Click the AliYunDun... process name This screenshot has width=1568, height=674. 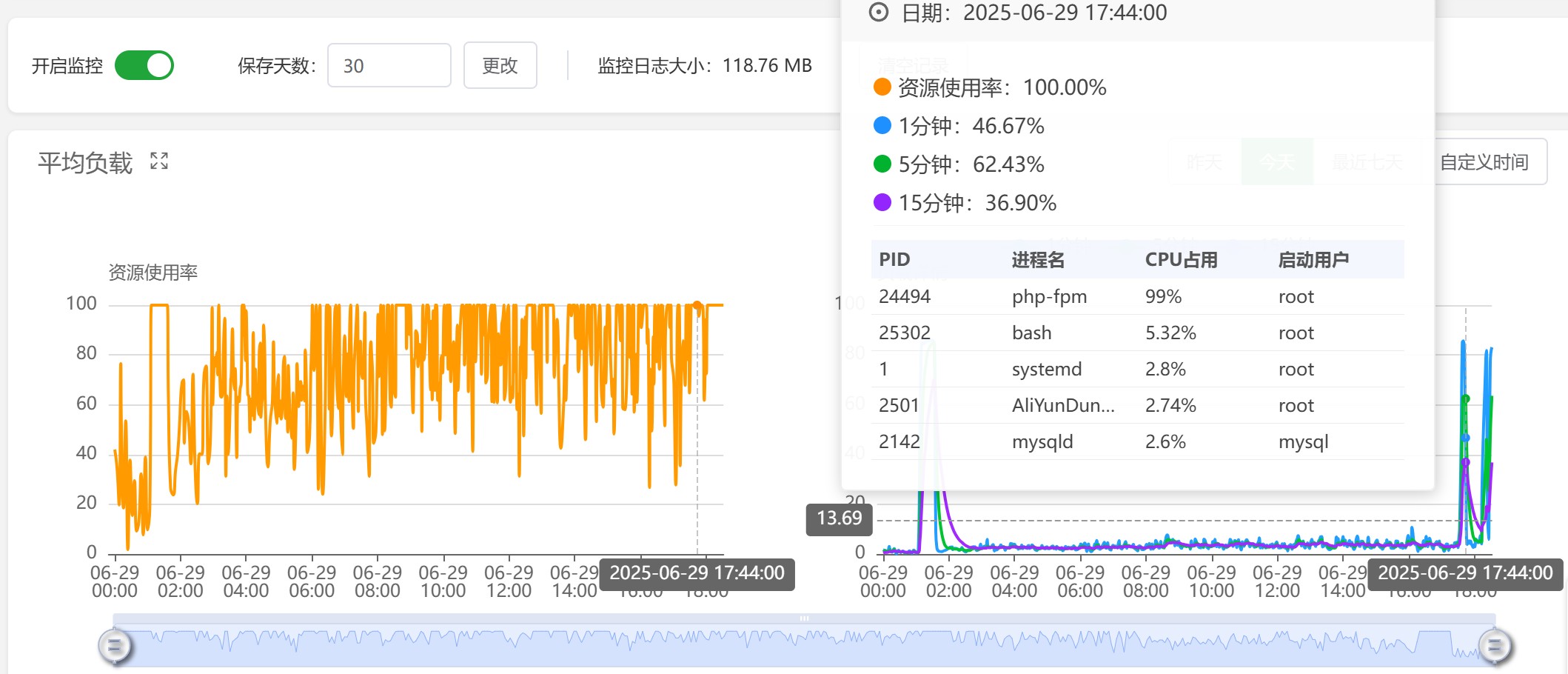1063,405
